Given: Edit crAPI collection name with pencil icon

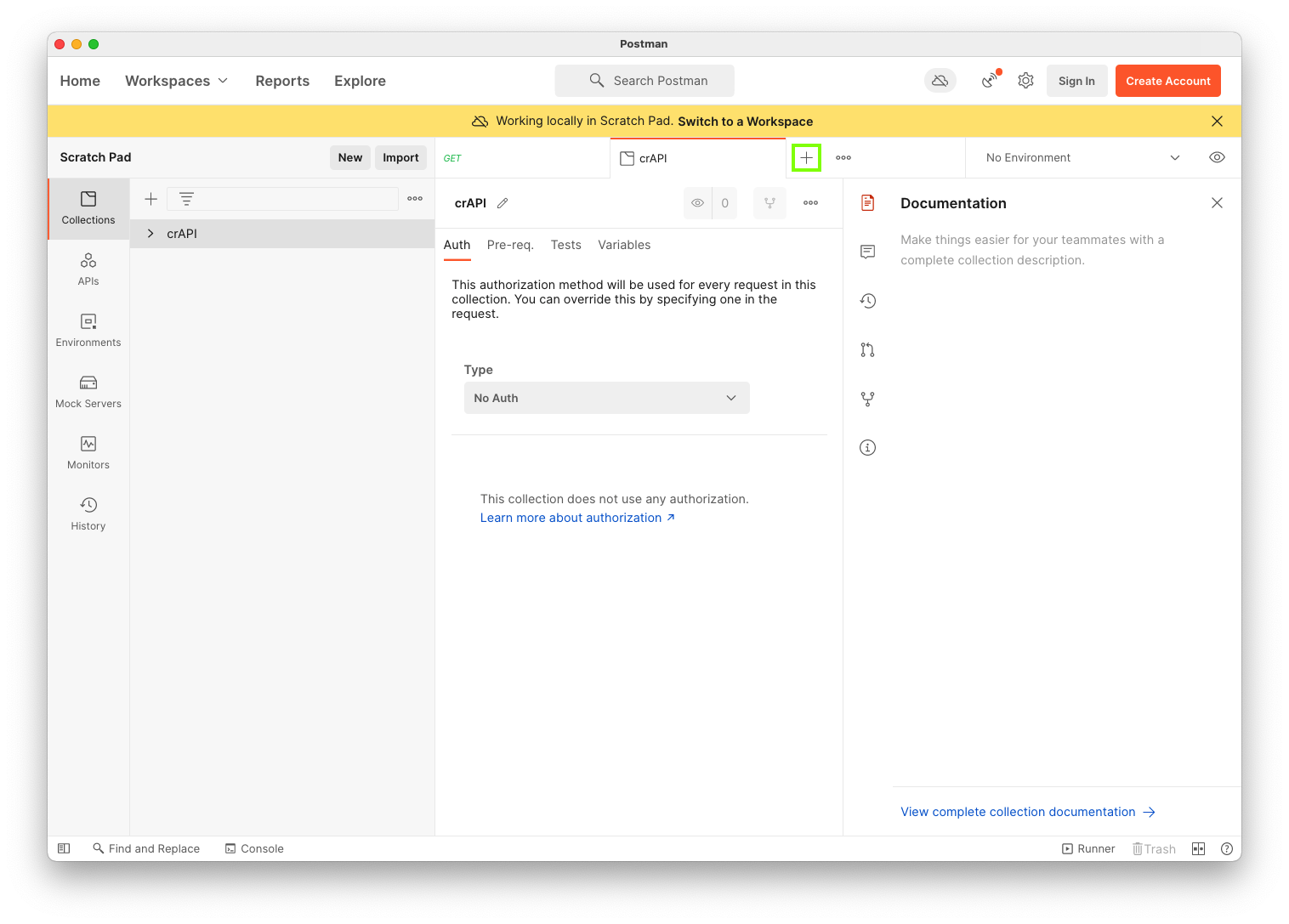Looking at the screenshot, I should [503, 203].
